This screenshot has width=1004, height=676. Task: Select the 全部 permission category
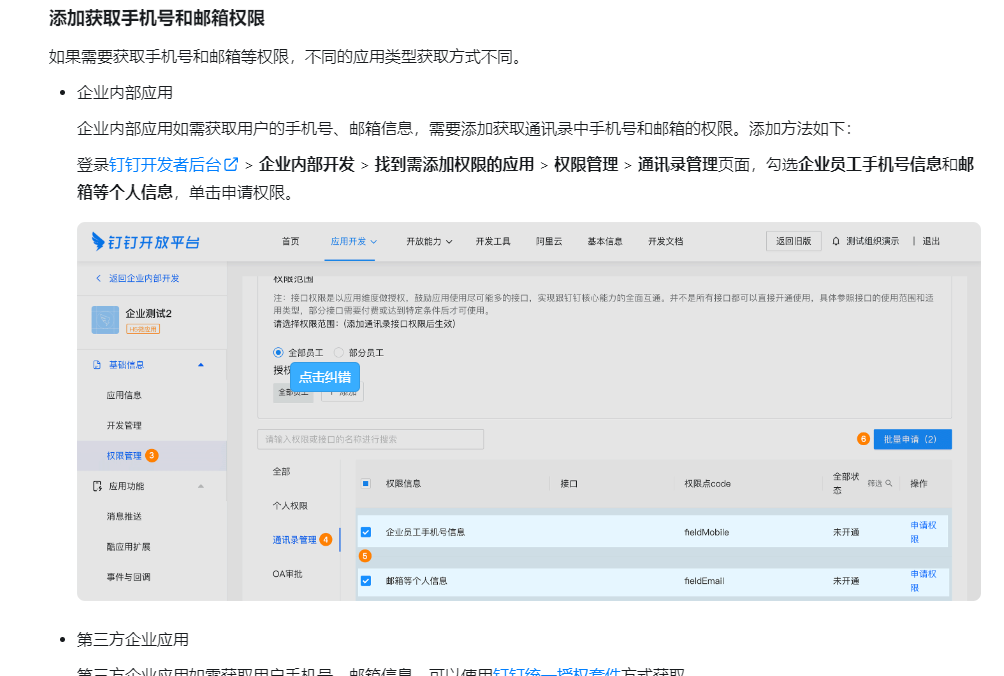(x=282, y=472)
